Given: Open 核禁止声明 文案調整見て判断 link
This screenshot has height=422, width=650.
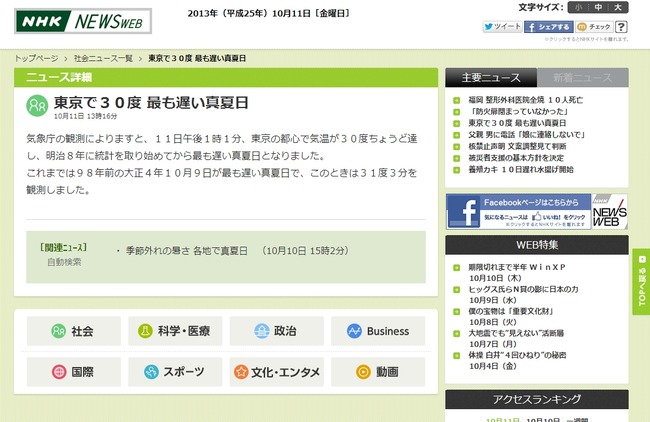Looking at the screenshot, I should pyautogui.click(x=517, y=146).
